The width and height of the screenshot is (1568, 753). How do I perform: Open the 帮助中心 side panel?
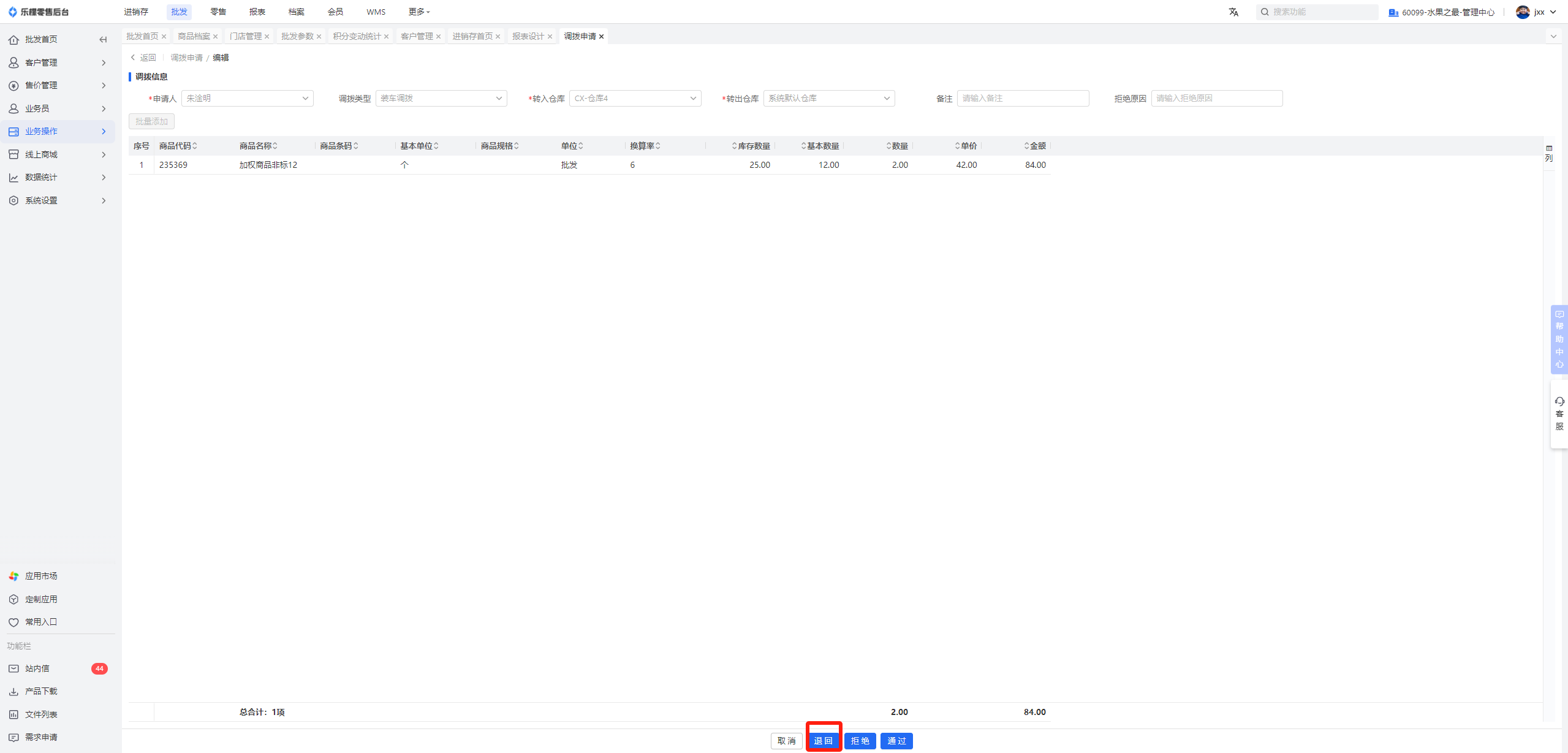point(1559,339)
